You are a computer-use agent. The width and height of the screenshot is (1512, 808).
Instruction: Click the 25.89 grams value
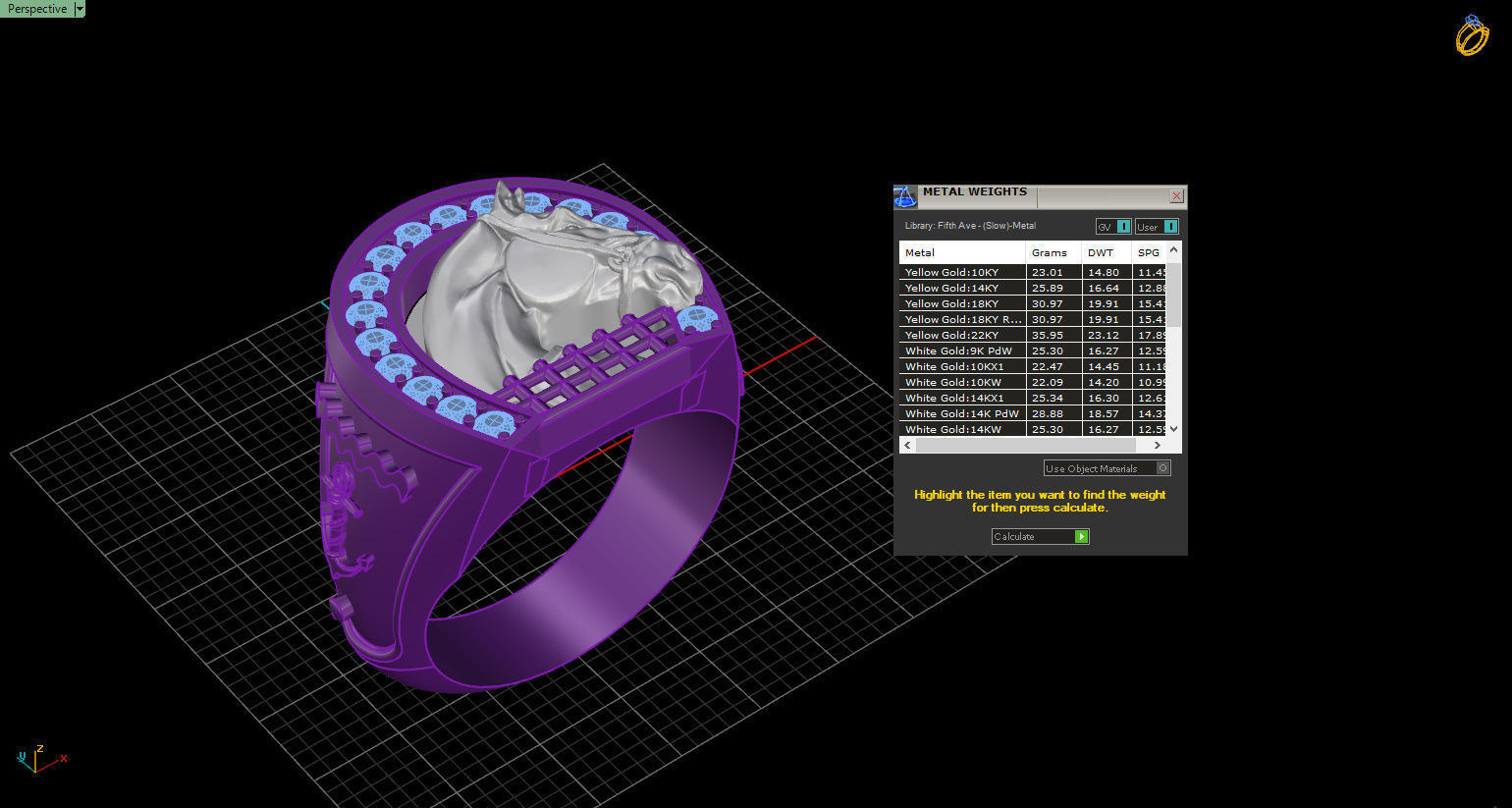pyautogui.click(x=1047, y=288)
